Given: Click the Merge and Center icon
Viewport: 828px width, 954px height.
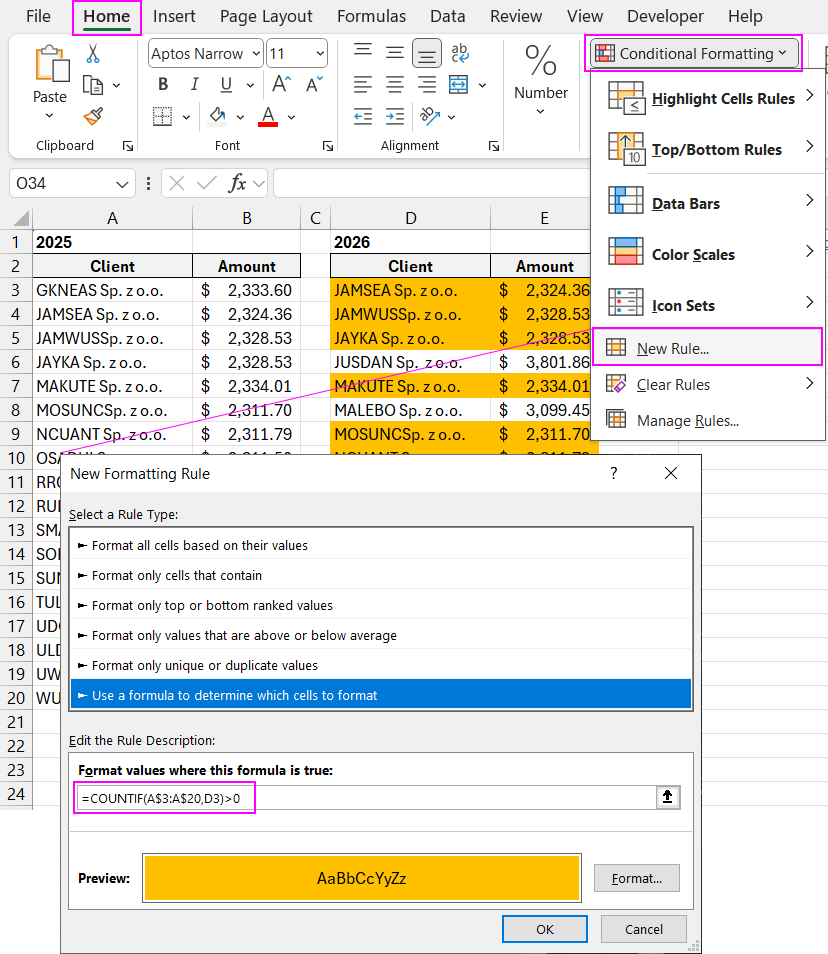Looking at the screenshot, I should (458, 85).
